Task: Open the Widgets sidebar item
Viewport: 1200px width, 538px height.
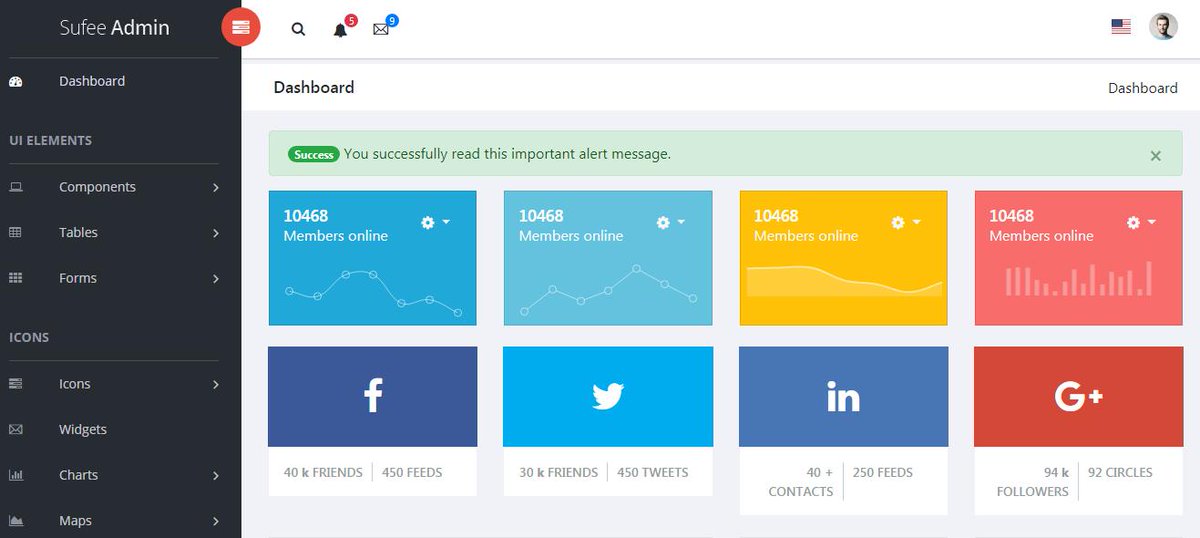Action: (x=83, y=429)
